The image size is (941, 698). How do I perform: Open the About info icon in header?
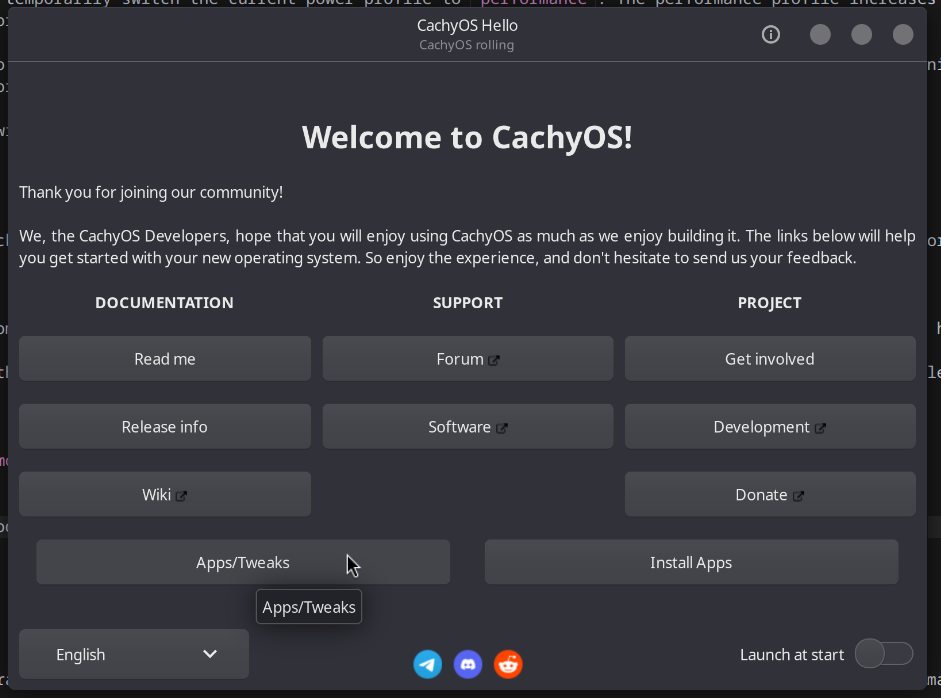tap(771, 35)
